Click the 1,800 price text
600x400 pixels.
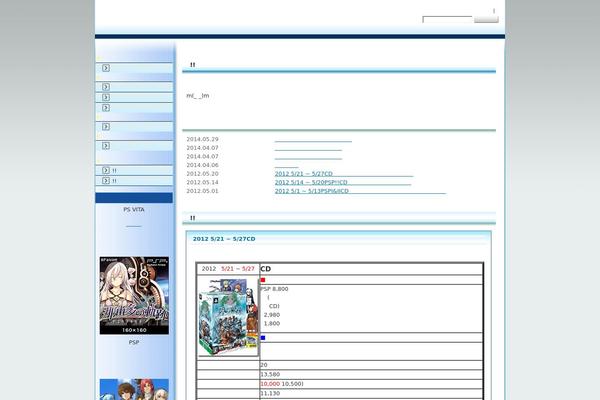272,323
